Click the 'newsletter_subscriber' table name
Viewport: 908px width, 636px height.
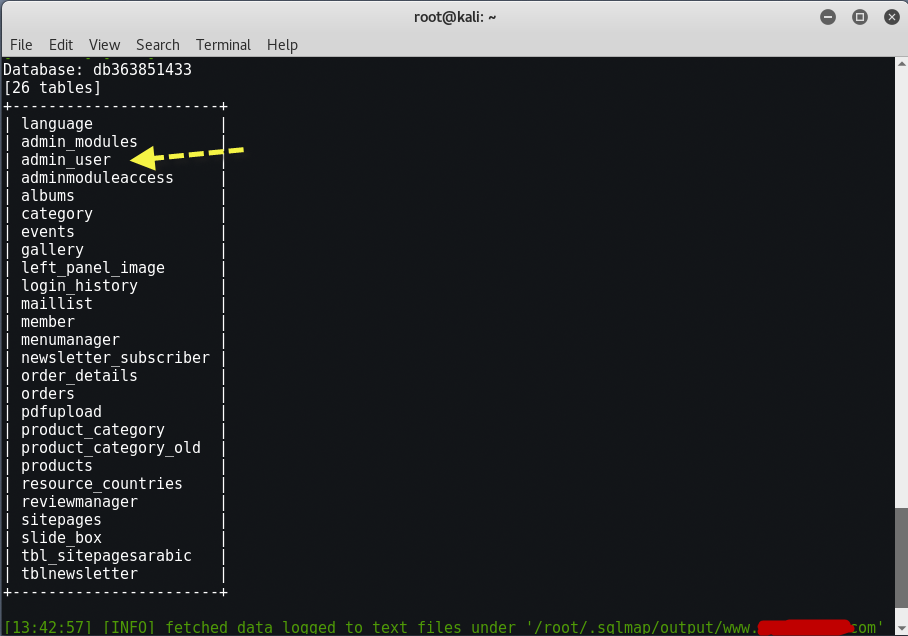pos(115,357)
